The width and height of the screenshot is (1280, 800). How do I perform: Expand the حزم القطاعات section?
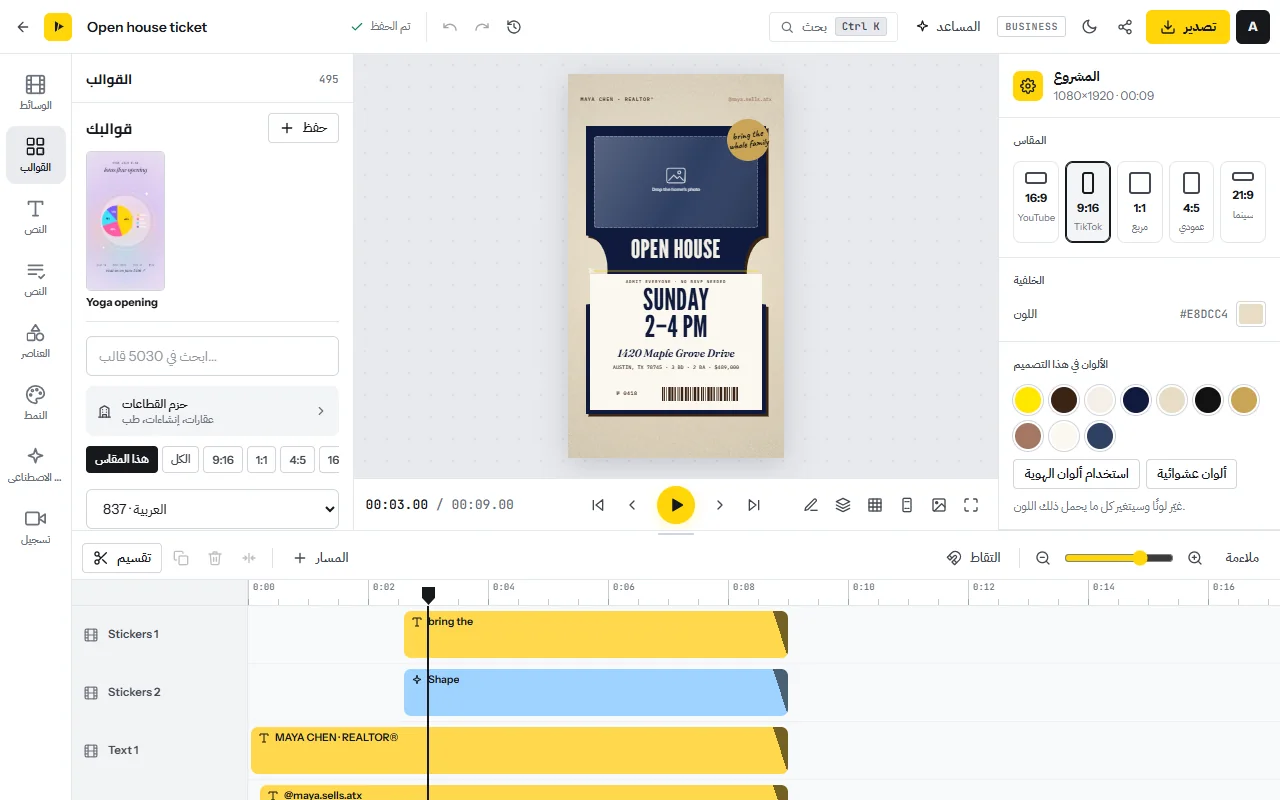pos(212,411)
